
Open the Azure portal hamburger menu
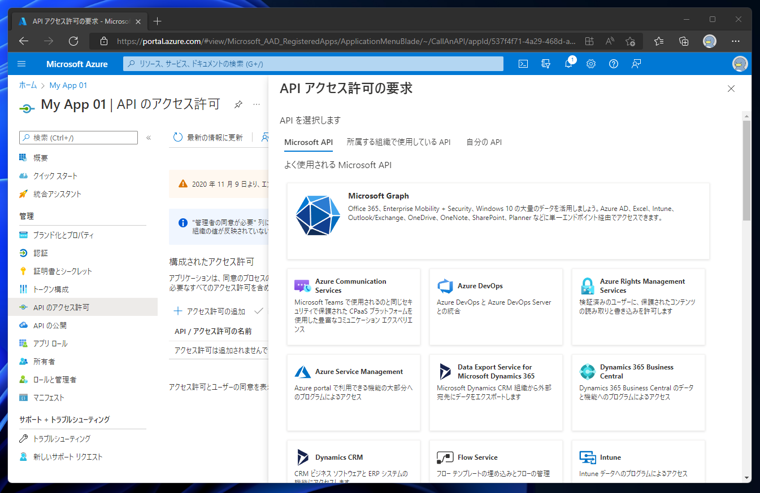21,64
